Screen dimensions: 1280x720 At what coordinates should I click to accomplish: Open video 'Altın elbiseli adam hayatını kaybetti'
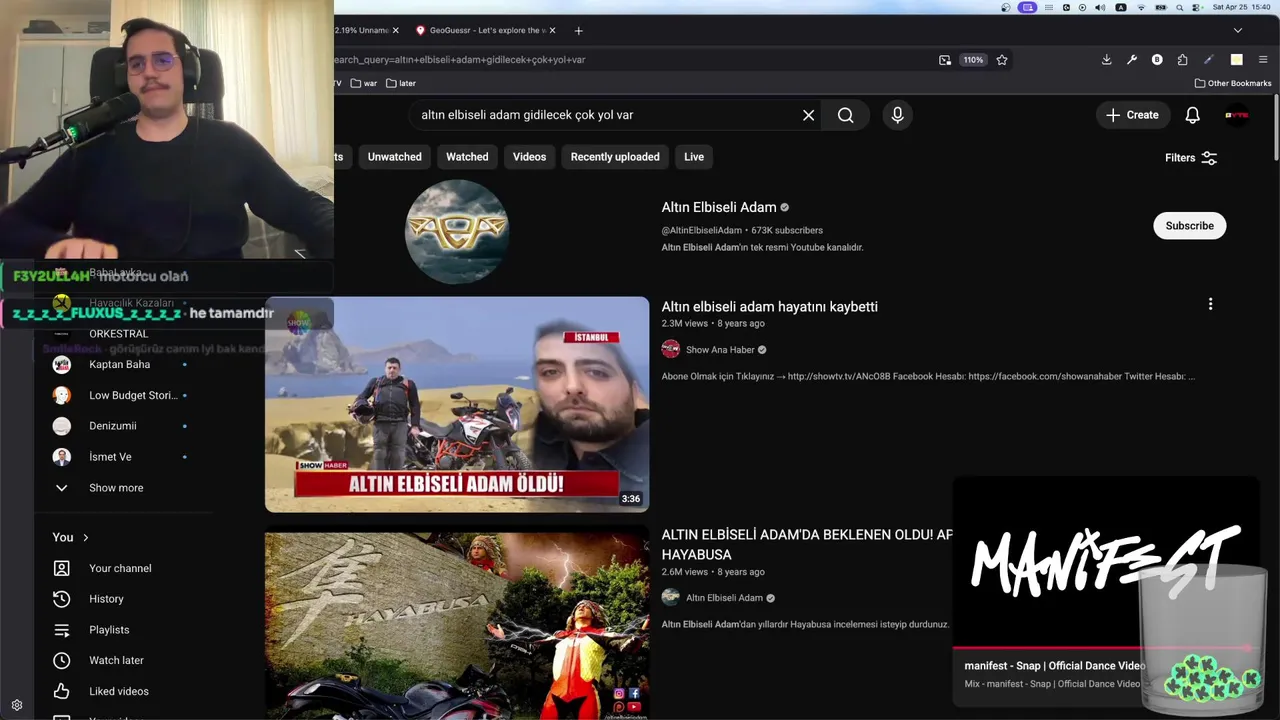pyautogui.click(x=769, y=307)
